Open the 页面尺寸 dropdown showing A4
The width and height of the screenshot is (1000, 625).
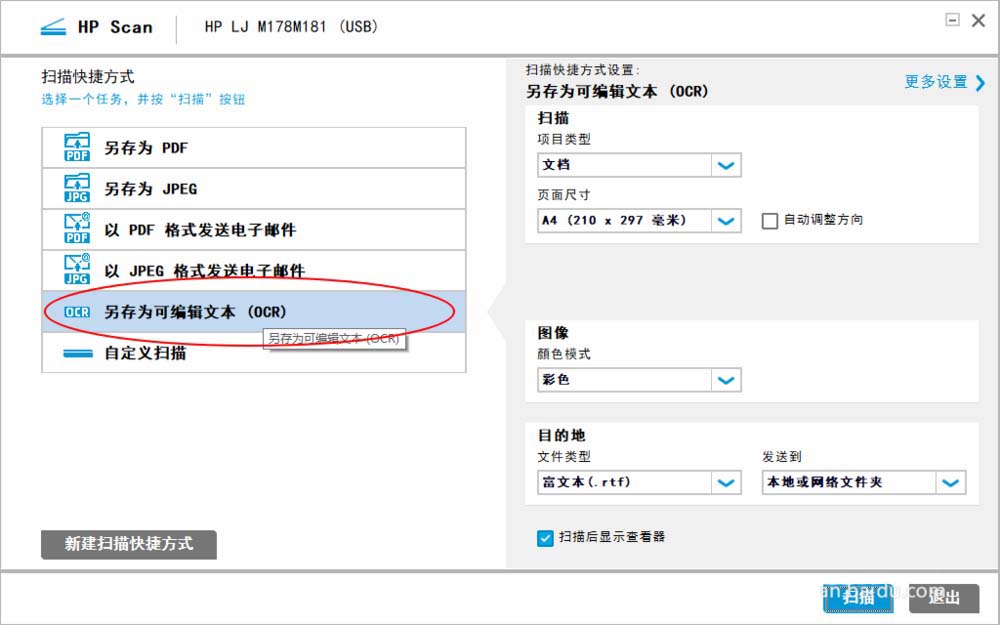coord(639,221)
